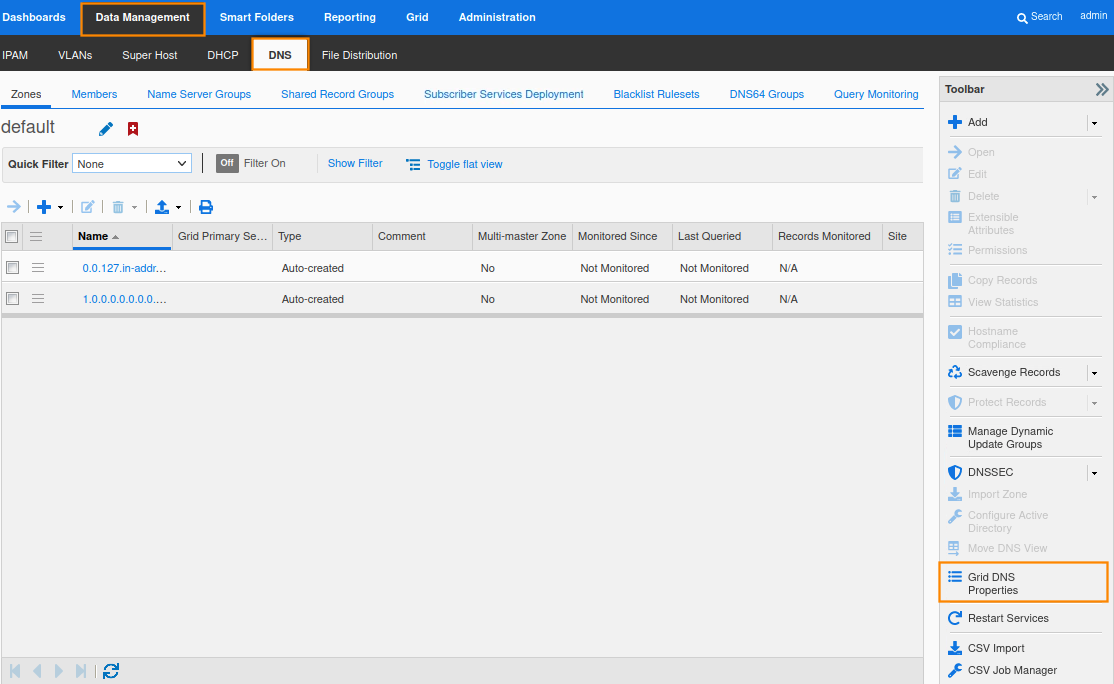1114x684 pixels.
Task: Open Grid DNS Properties from the Toolbar
Action: [1023, 583]
